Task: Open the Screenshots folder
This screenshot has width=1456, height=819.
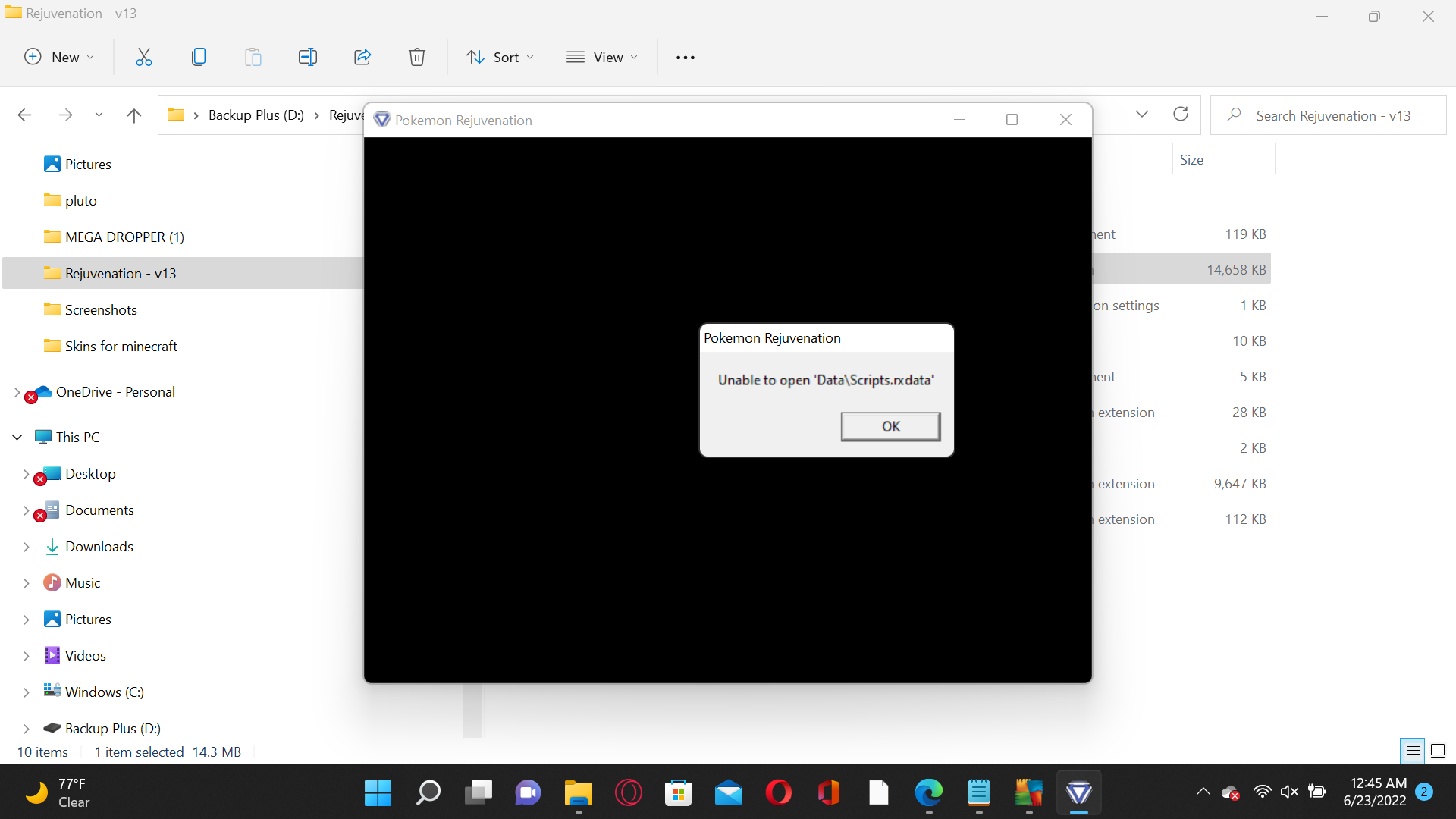Action: (x=101, y=309)
